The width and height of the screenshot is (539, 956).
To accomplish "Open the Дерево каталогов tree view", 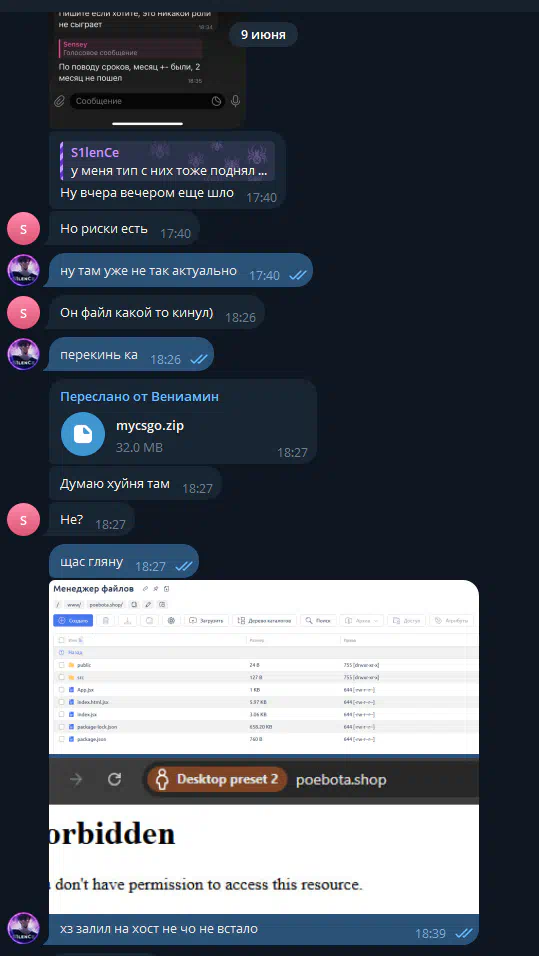I will [265, 620].
